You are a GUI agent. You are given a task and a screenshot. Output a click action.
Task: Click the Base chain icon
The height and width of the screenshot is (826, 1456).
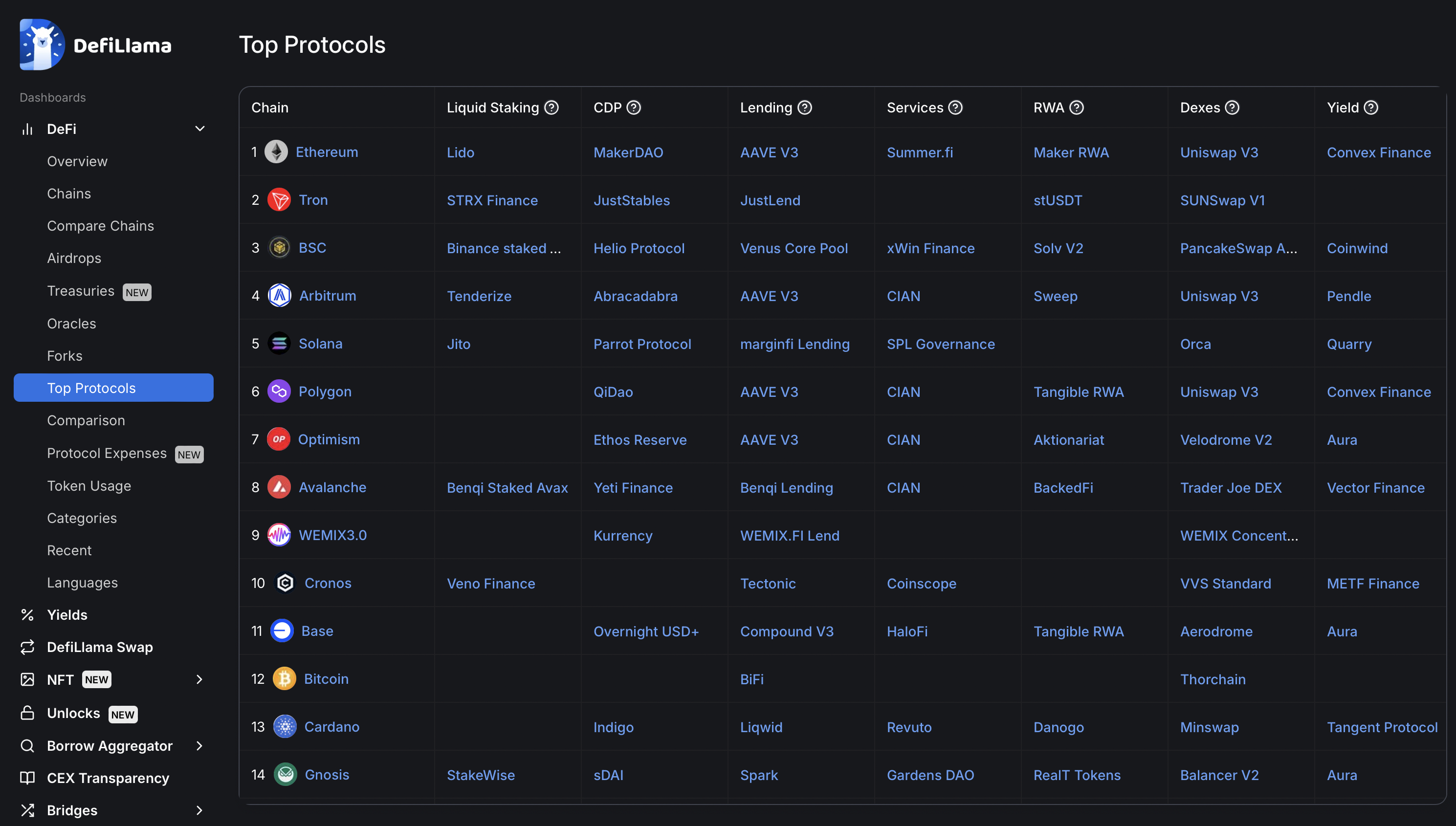point(282,631)
